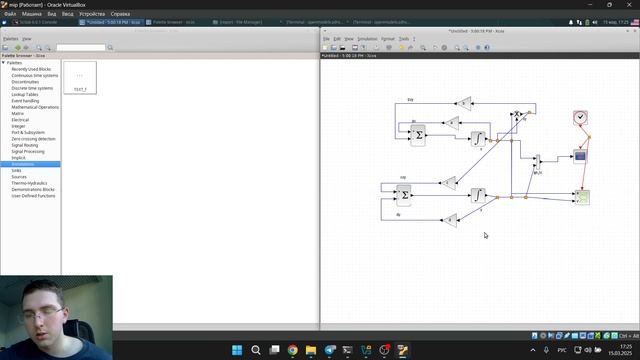This screenshot has height=360, width=640.
Task: Open the Справка menu in VirtualBox
Action: coord(120,14)
